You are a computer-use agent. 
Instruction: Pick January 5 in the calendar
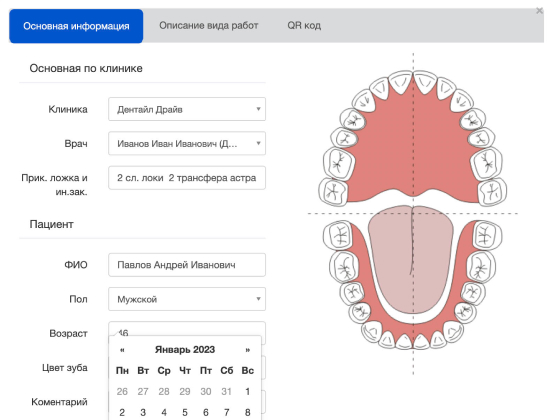(185, 412)
